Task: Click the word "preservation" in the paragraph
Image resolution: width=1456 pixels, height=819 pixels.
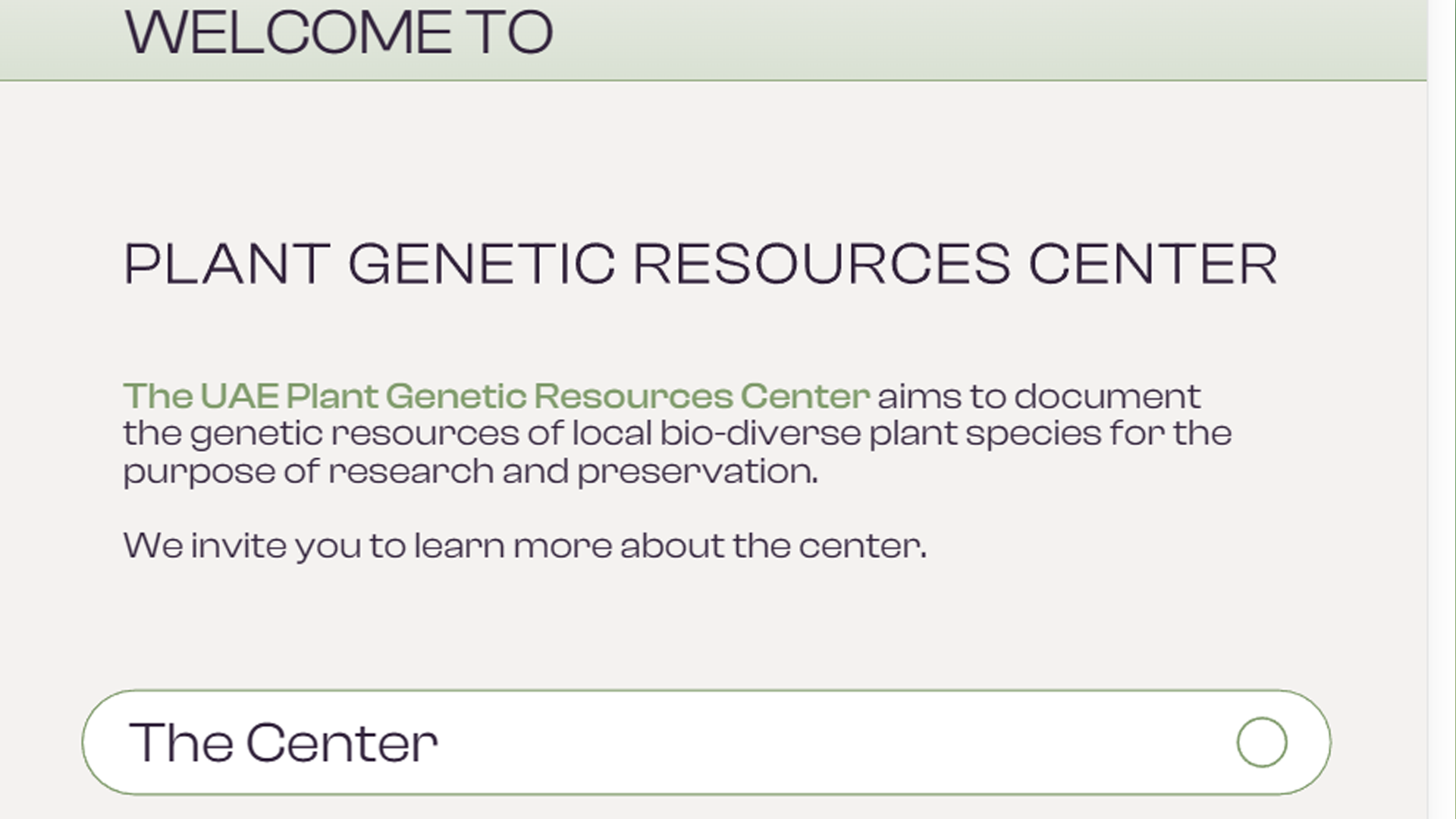Action: (697, 472)
